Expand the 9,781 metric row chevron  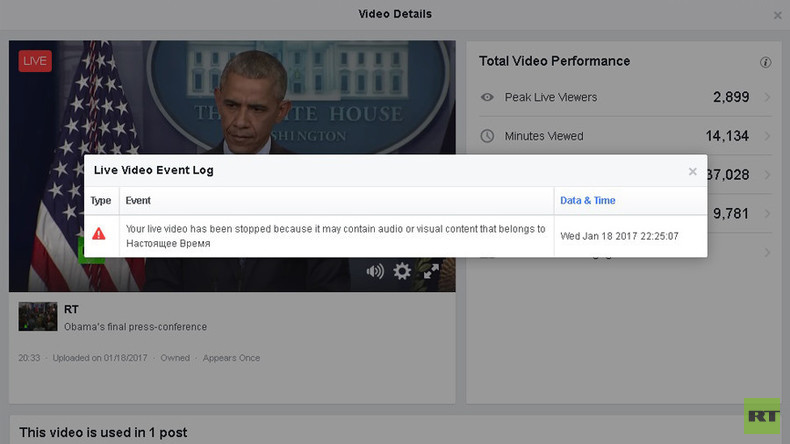[x=767, y=213]
